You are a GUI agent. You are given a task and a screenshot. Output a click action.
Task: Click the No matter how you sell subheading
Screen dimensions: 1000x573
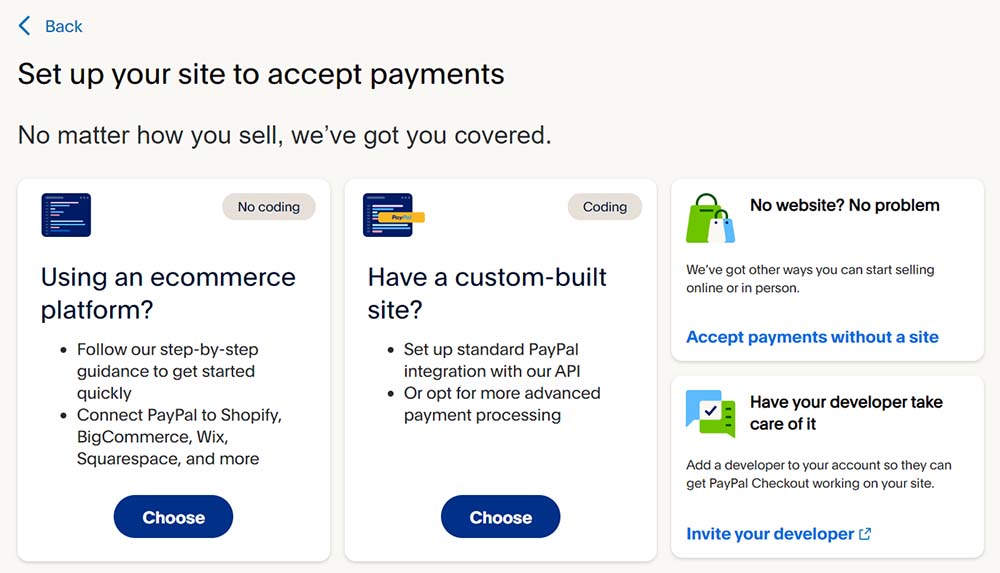(284, 134)
